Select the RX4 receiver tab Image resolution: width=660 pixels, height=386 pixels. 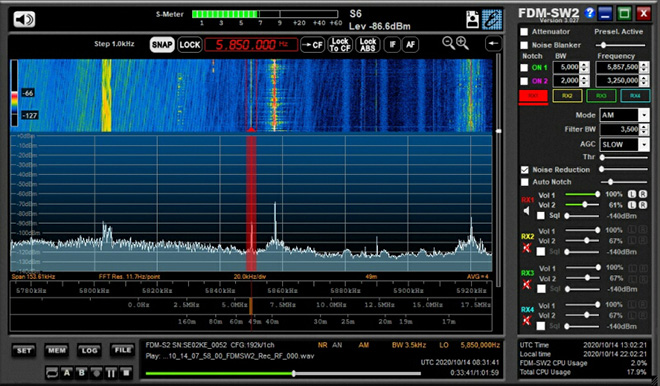pyautogui.click(x=635, y=96)
